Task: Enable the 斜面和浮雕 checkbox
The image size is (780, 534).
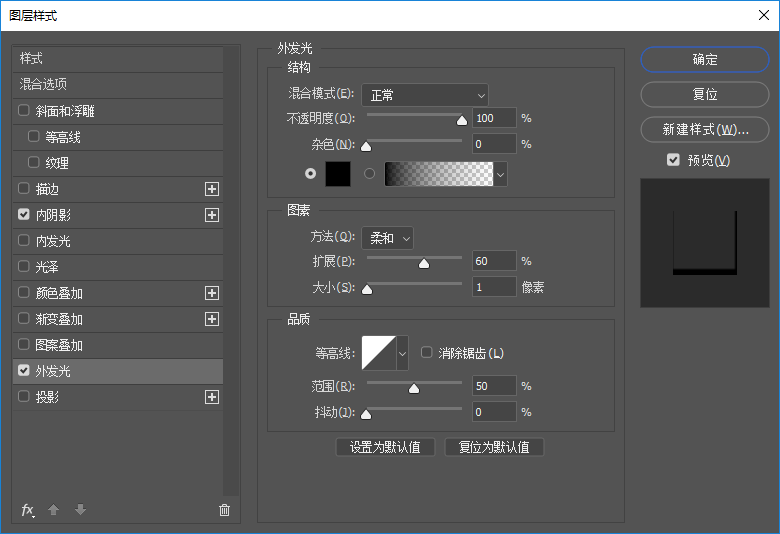Action: (x=23, y=110)
